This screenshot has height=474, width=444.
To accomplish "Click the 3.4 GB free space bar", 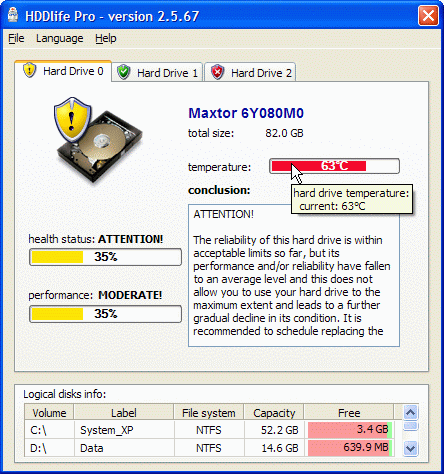I will click(350, 430).
